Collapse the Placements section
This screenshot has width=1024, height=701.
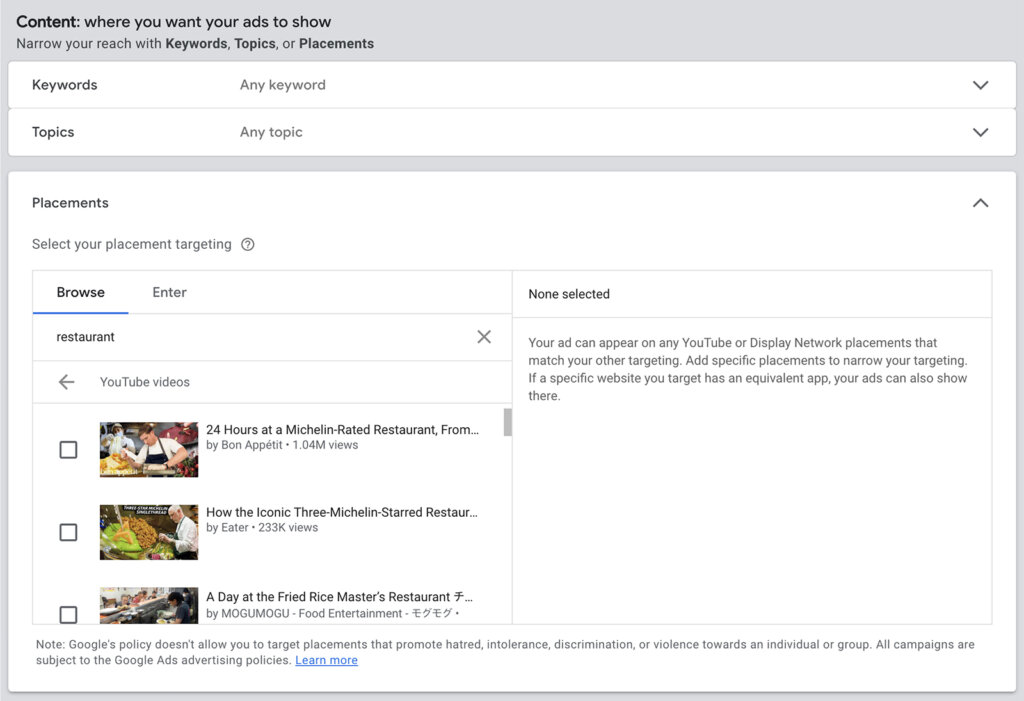(980, 202)
